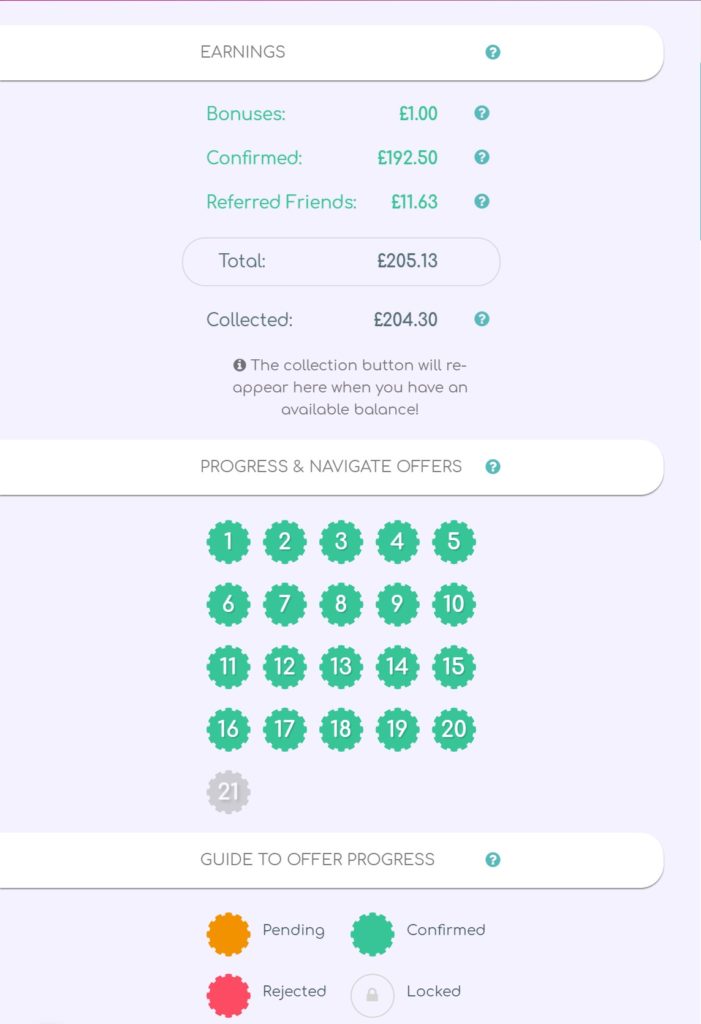The image size is (701, 1024).
Task: Navigate to offer number 20
Action: point(454,729)
